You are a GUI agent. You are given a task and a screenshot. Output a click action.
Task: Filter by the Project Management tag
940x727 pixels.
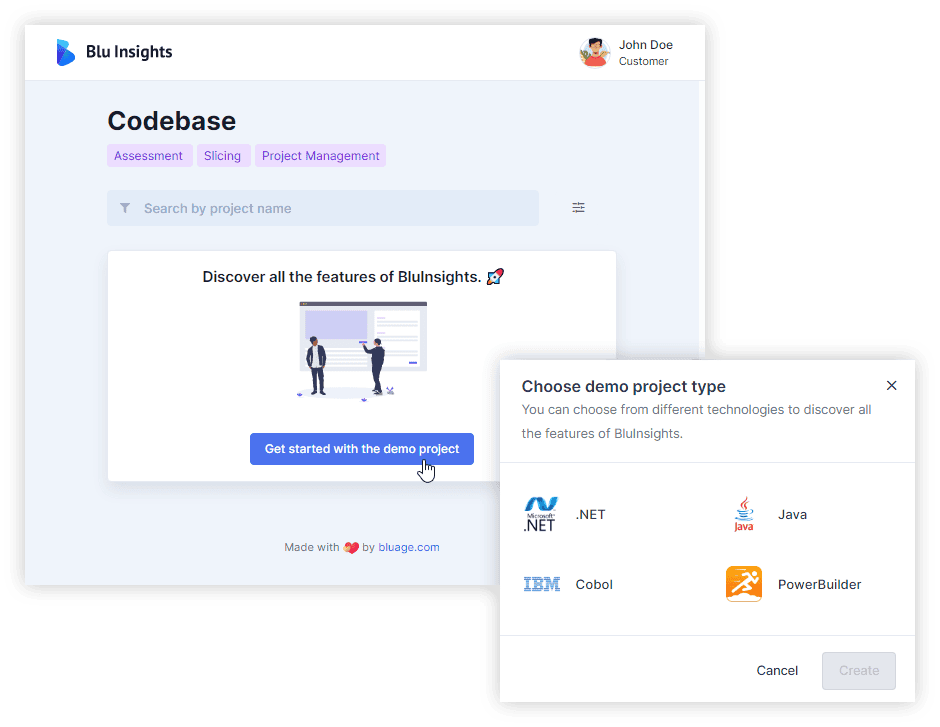point(320,156)
